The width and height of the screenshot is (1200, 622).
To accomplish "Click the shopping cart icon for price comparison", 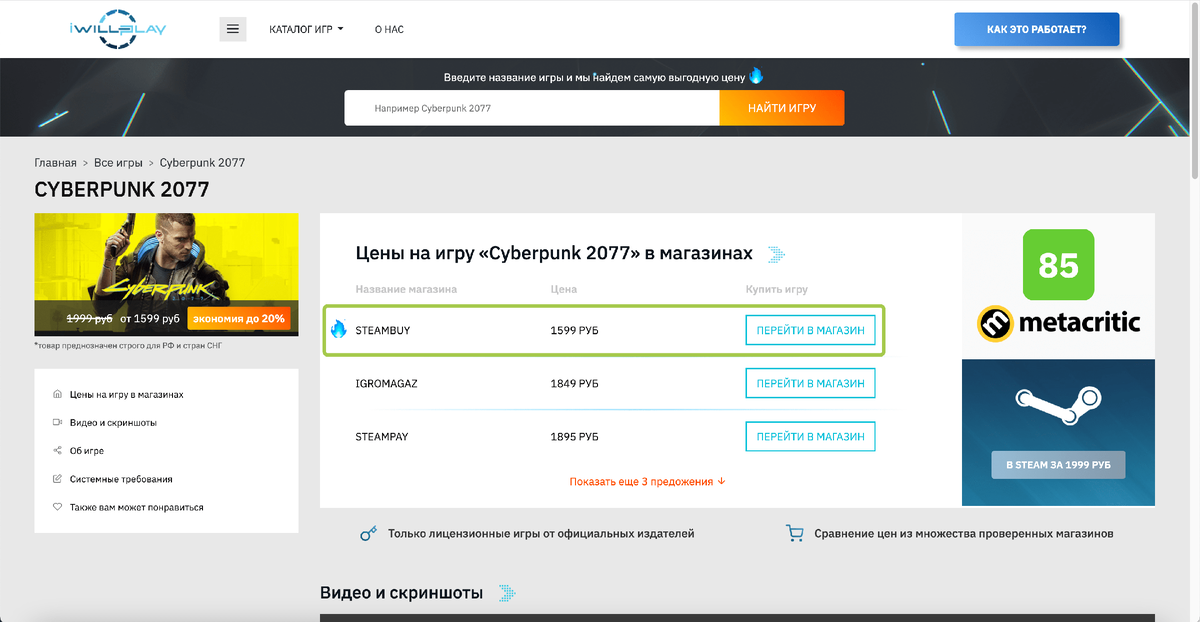I will (x=794, y=534).
